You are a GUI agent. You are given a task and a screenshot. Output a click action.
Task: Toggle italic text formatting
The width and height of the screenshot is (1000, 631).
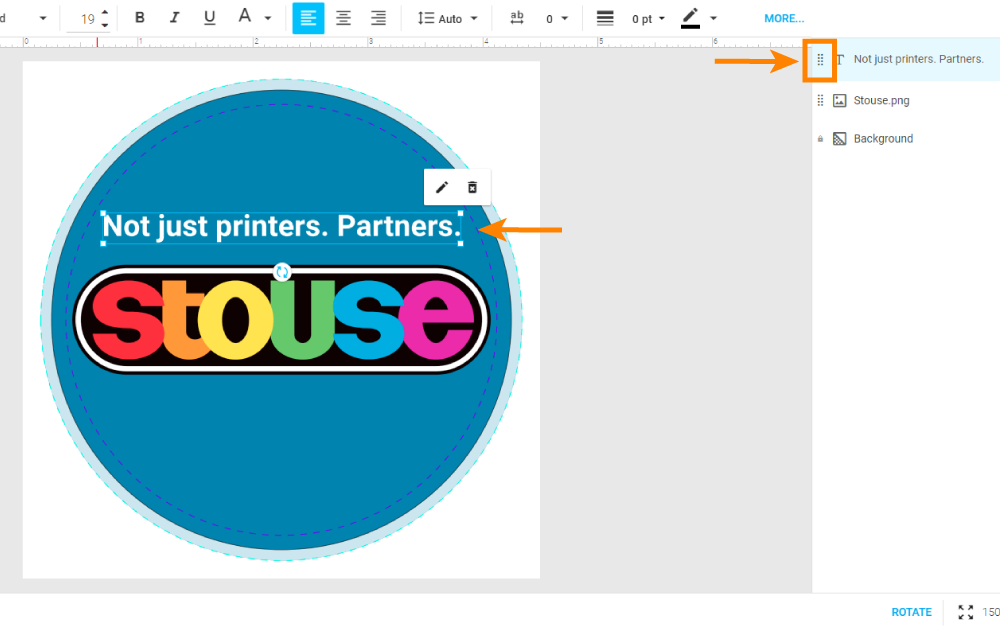(x=175, y=18)
